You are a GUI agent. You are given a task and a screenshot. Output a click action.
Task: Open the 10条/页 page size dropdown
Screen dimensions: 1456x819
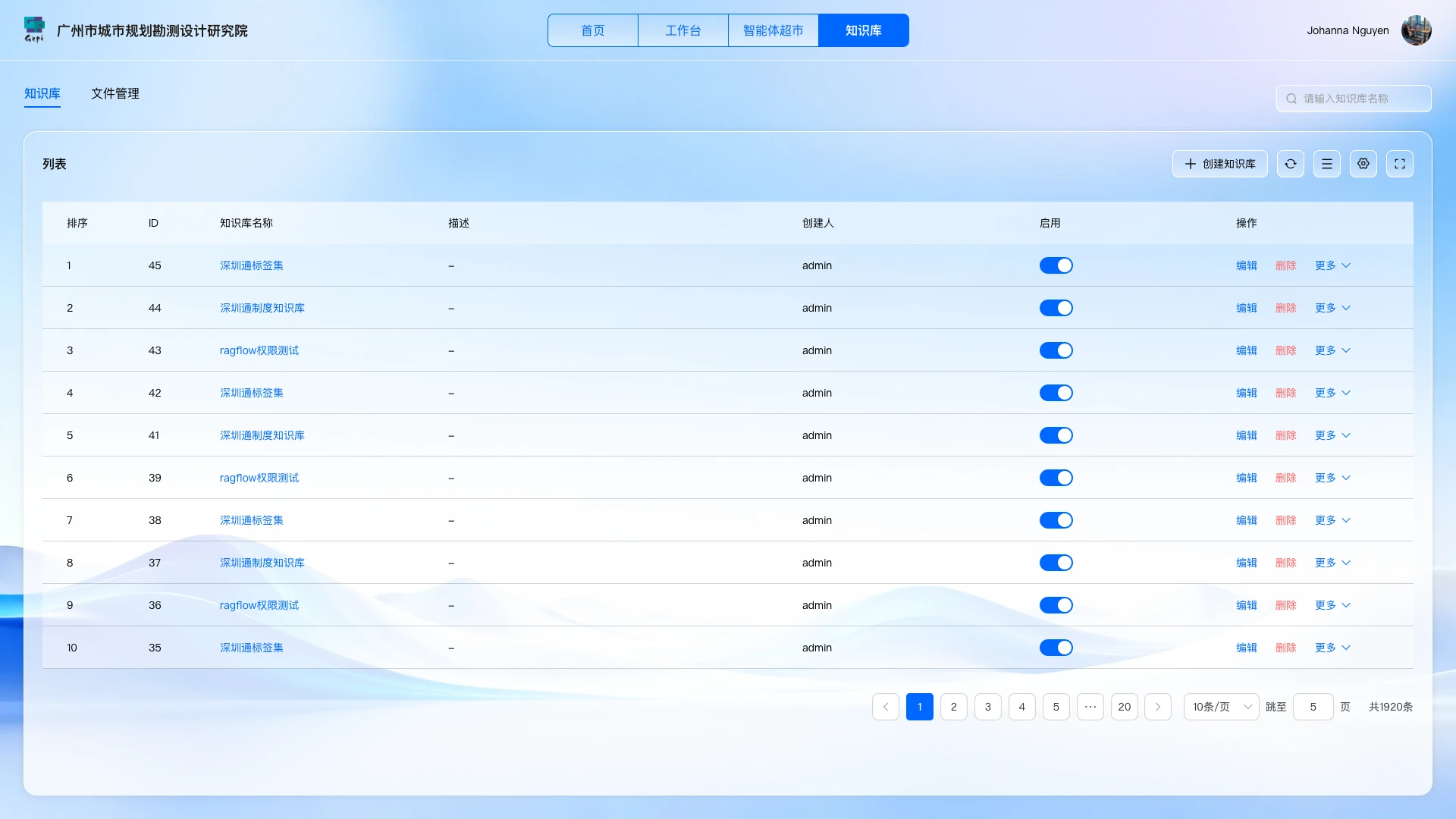point(1221,707)
